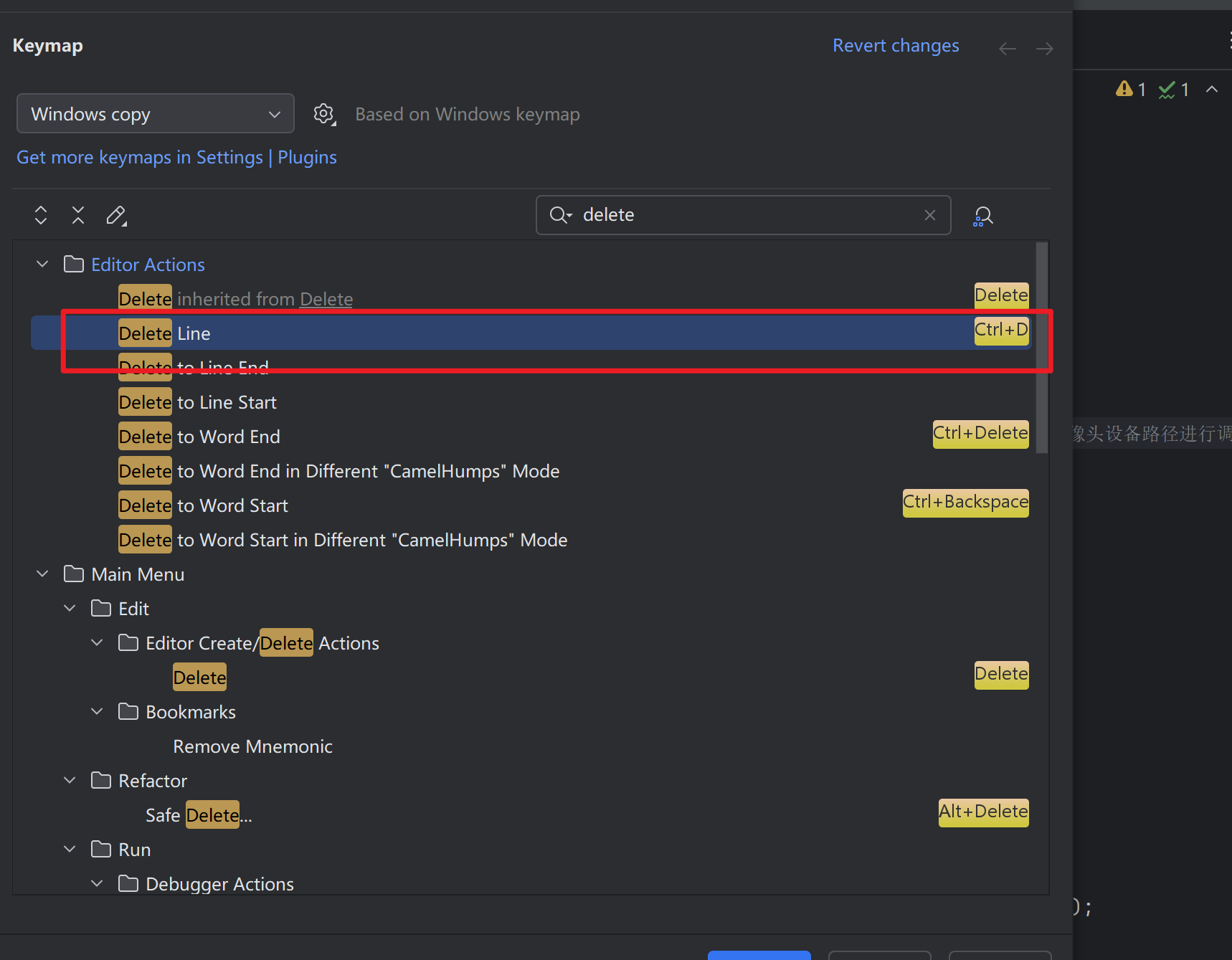Select Delete to Word Start action

click(x=531, y=505)
